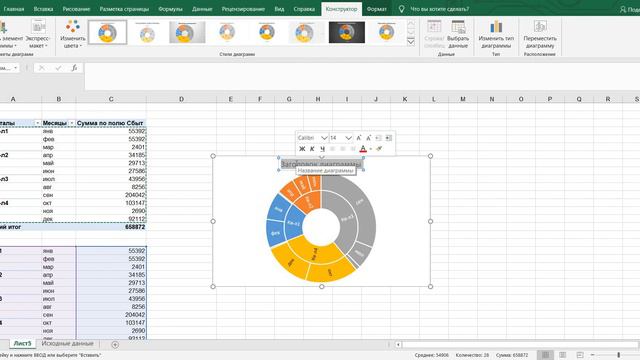Viewport: 640px width, 360px height.
Task: Click the red font color A button
Action: pyautogui.click(x=363, y=149)
